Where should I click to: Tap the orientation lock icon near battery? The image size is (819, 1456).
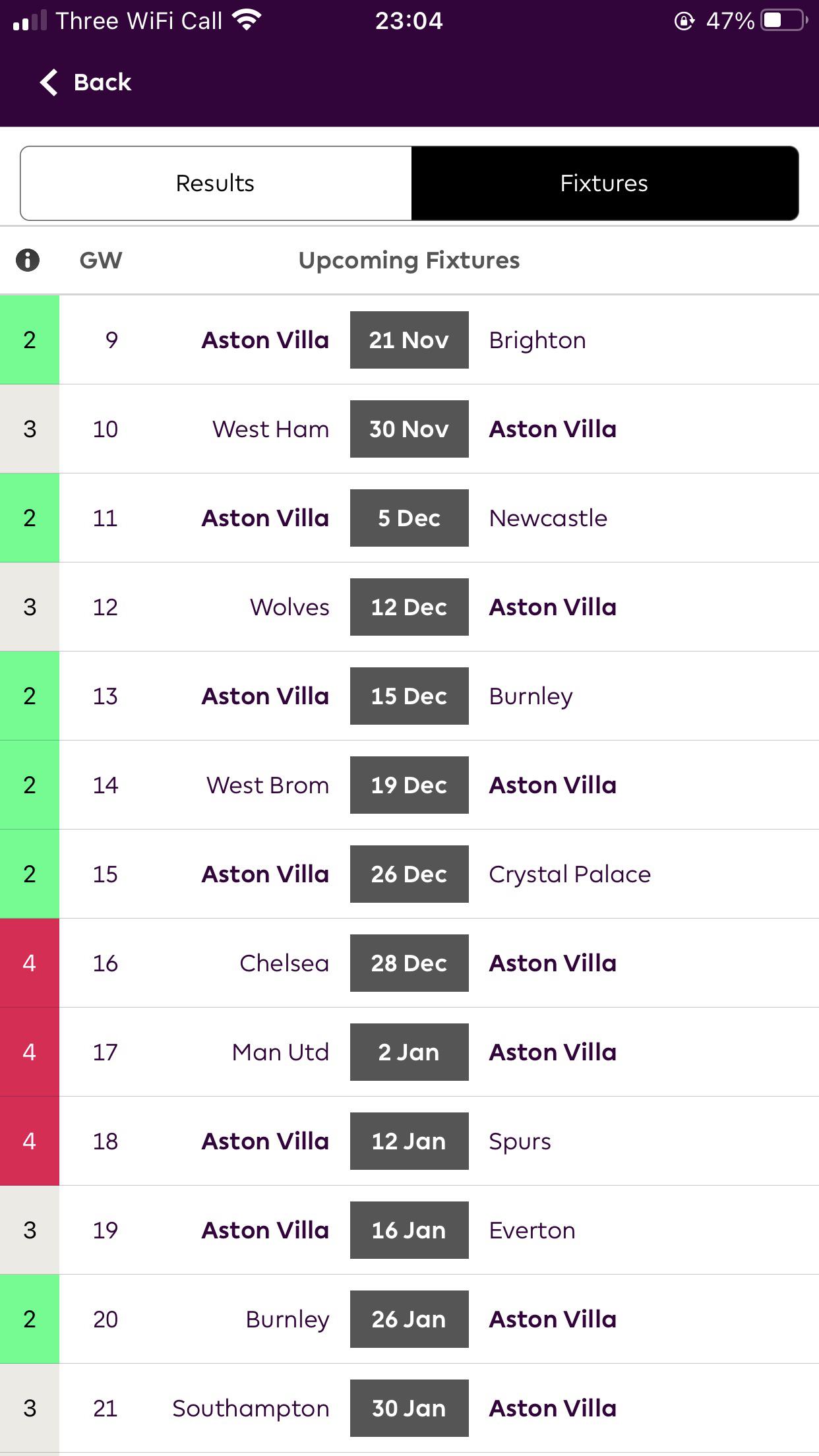[x=684, y=20]
